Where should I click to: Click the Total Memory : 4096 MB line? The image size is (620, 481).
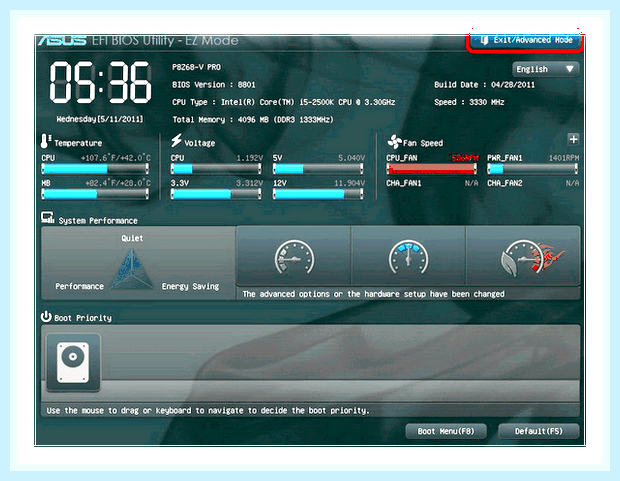coord(253,119)
